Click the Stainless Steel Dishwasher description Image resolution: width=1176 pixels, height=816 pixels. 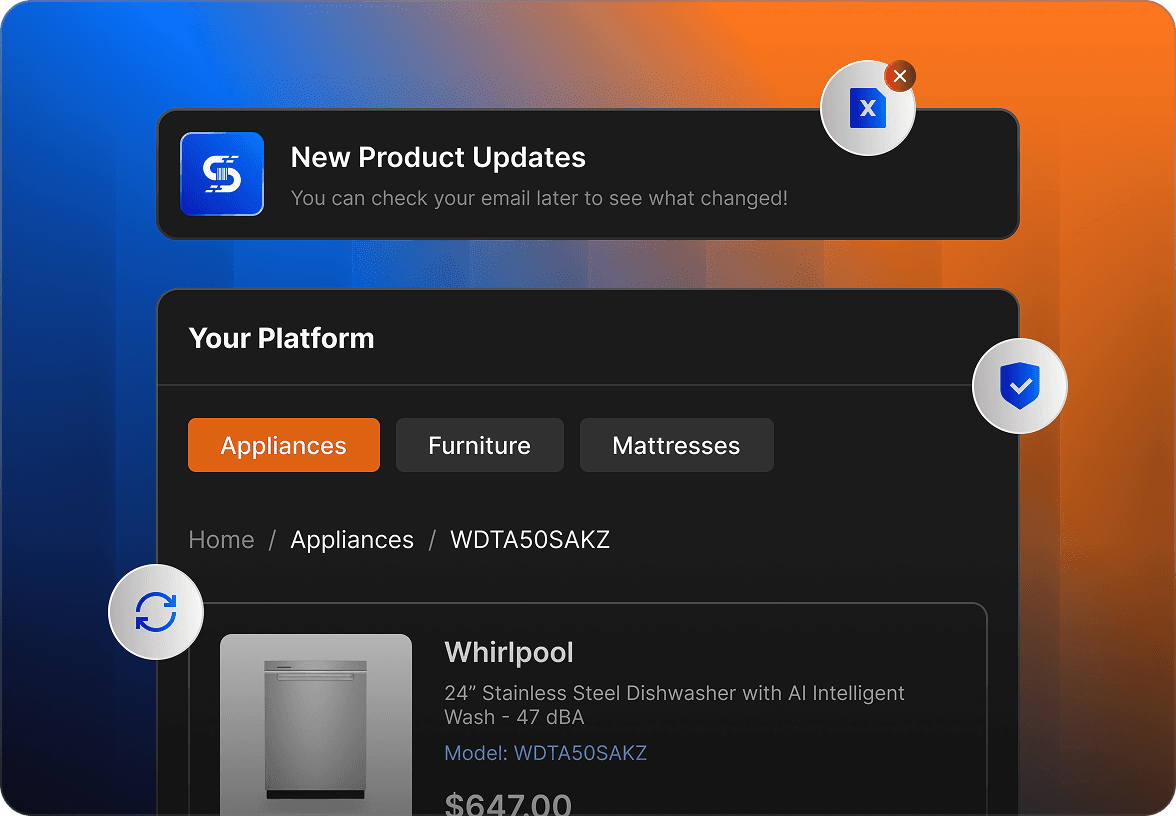[674, 704]
